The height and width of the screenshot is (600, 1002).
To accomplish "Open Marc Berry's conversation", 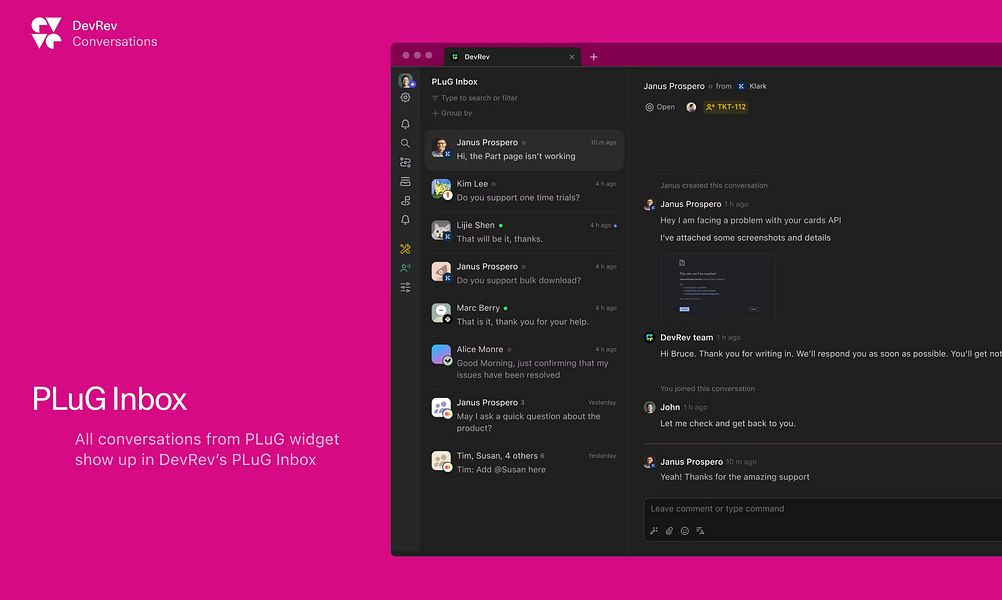I will pyautogui.click(x=524, y=315).
